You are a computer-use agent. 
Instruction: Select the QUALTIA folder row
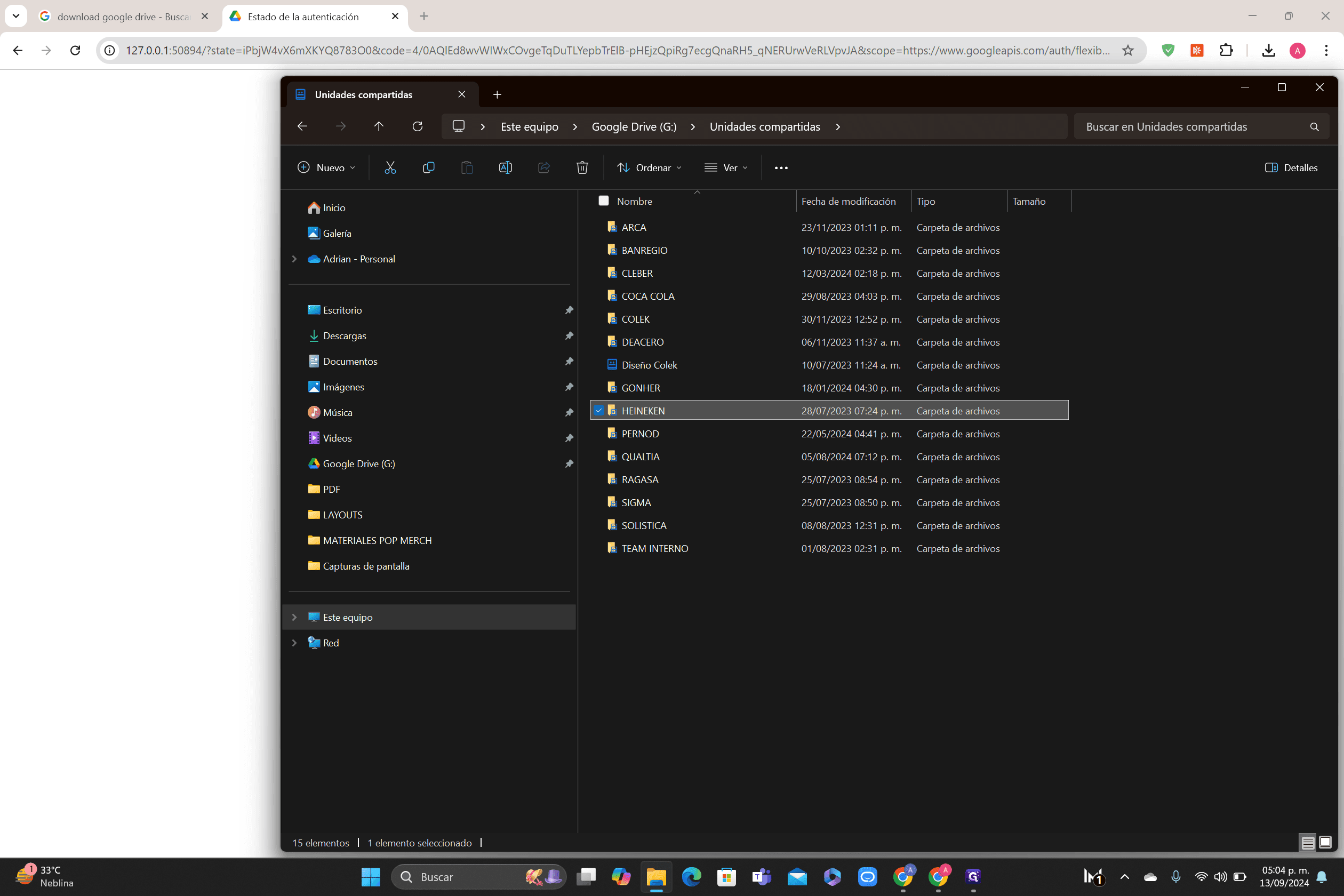829,457
